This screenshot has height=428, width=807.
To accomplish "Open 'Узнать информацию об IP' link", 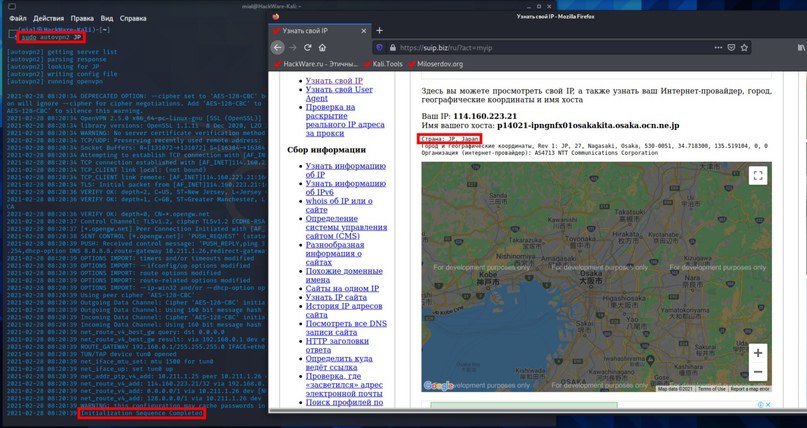I will point(345,170).
